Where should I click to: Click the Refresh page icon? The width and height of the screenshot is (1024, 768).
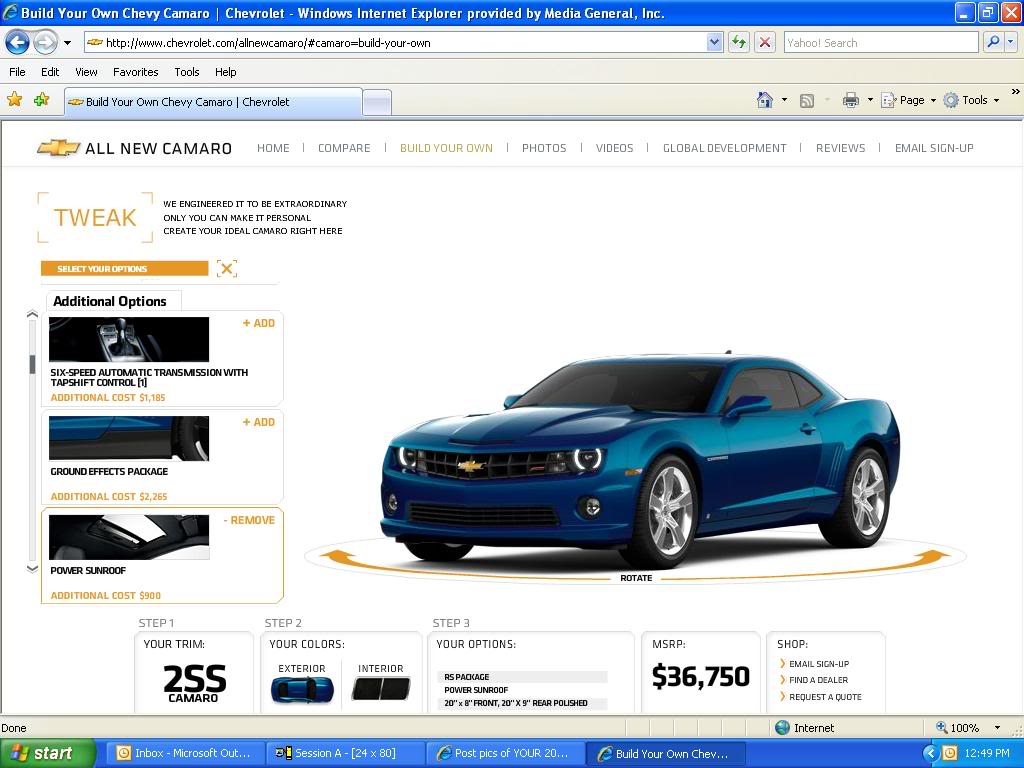tap(739, 43)
